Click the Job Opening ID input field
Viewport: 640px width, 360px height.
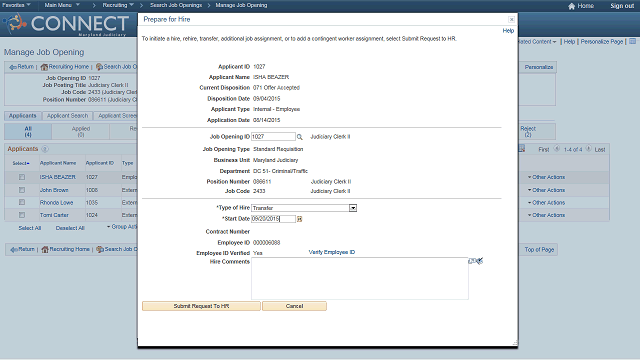coord(273,137)
